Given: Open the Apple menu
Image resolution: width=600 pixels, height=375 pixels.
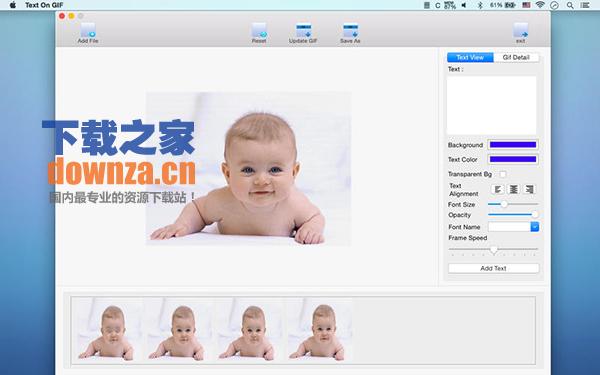Looking at the screenshot, I should coord(13,5).
